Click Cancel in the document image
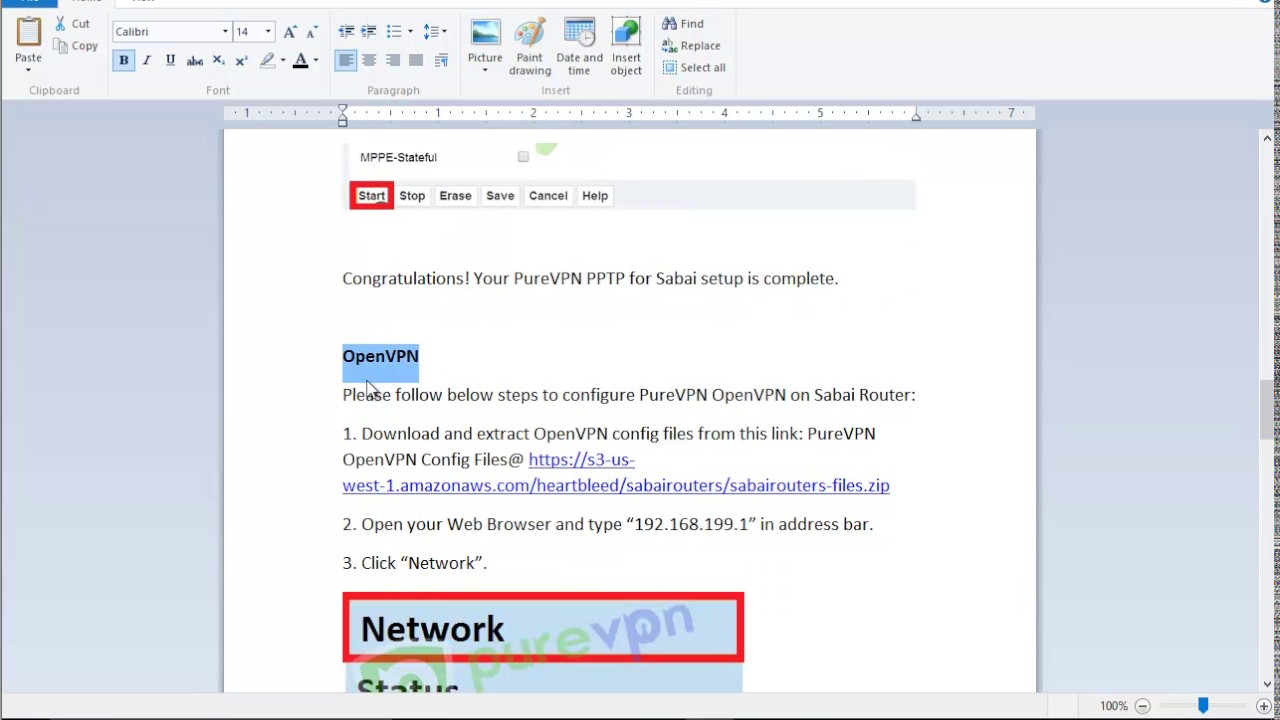The height and width of the screenshot is (720, 1280). click(548, 196)
